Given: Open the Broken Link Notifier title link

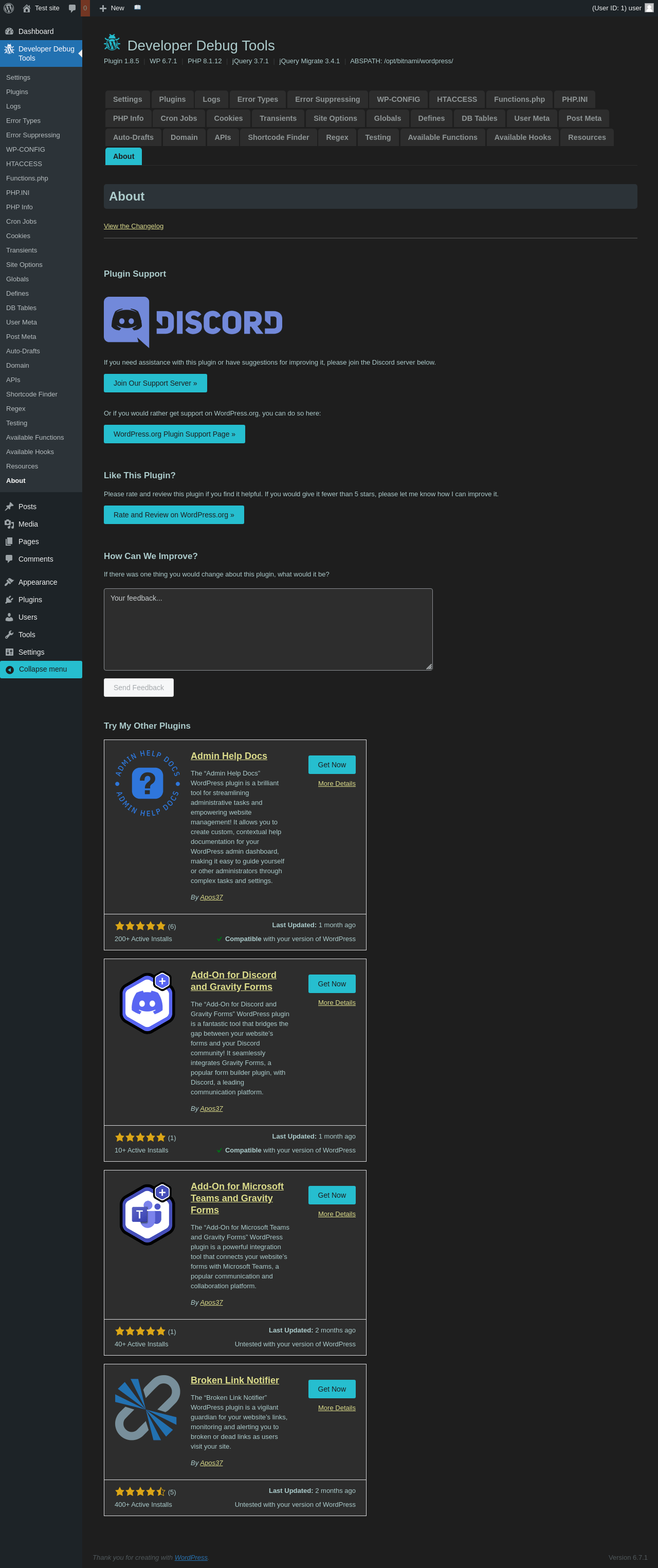Looking at the screenshot, I should click(235, 1380).
